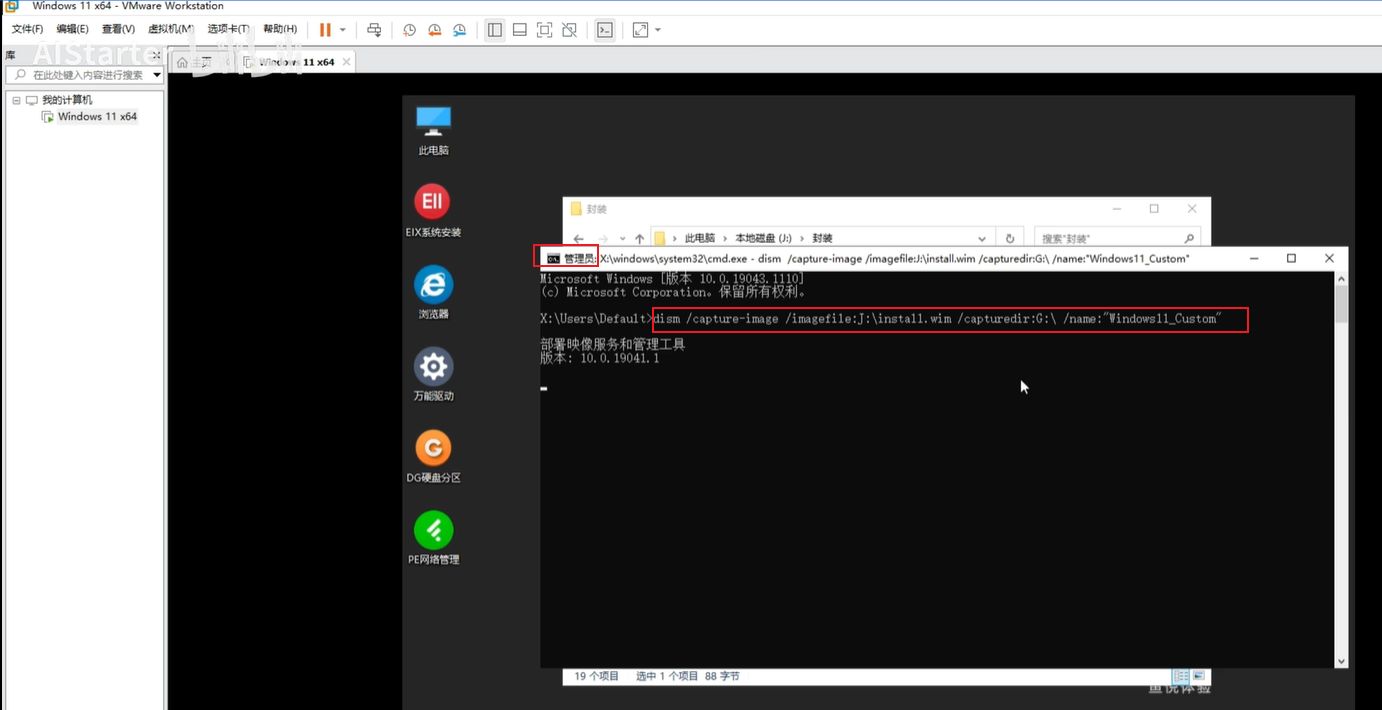
Task: Open the library search box dropdown arrow
Action: 157,75
